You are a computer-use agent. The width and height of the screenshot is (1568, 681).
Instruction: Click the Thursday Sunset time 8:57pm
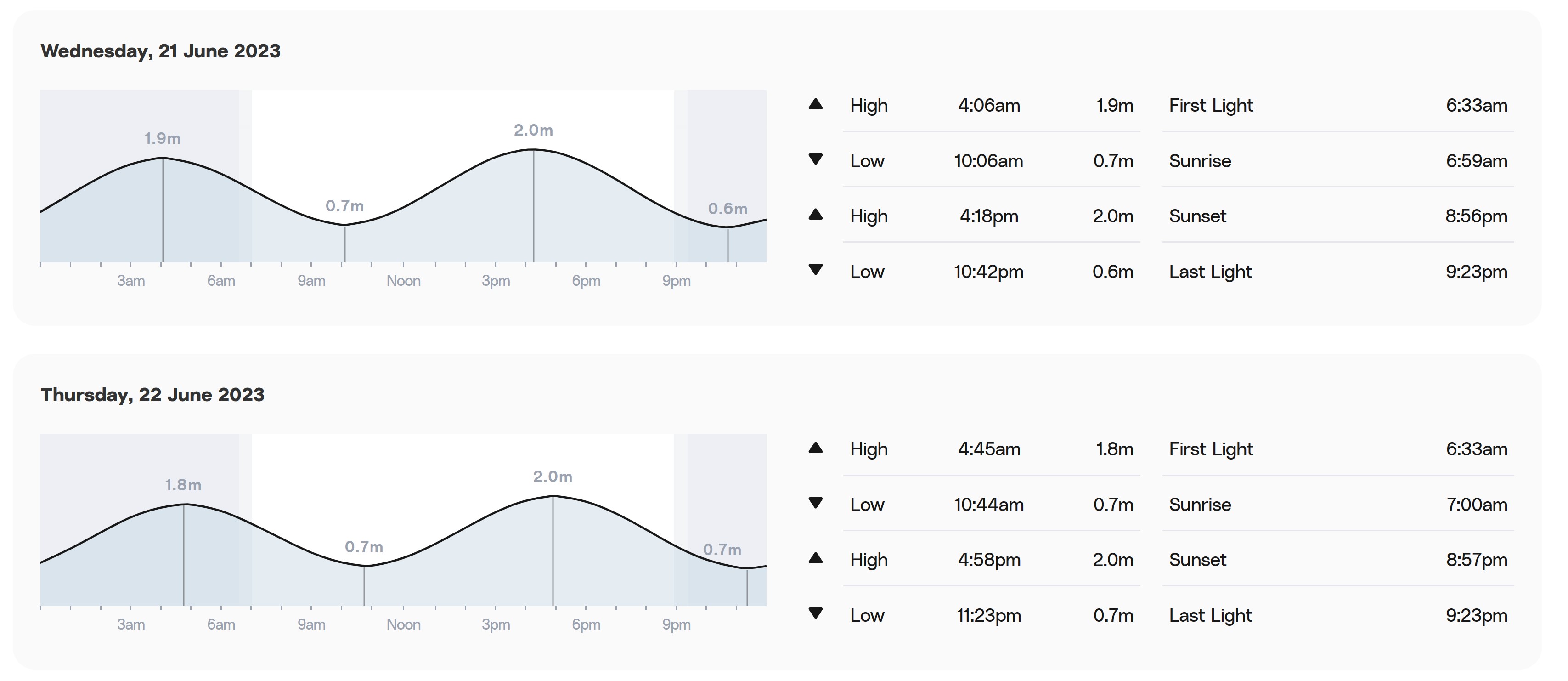point(1477,560)
